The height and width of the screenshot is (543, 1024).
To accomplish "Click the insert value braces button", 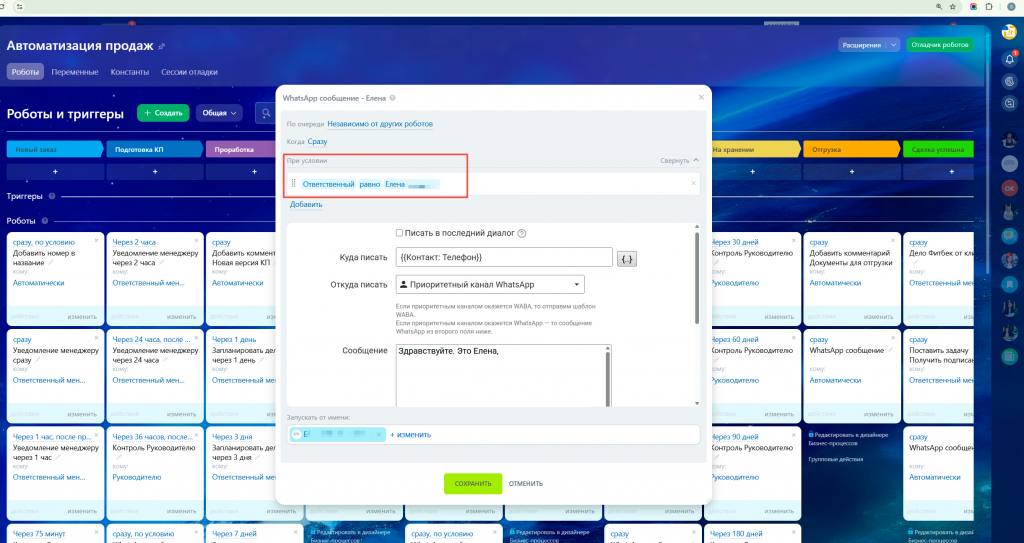I will pos(627,259).
